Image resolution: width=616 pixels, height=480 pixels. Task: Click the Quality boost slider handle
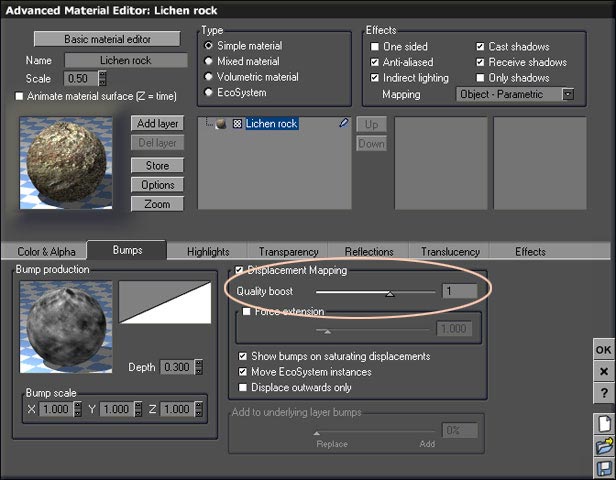click(x=389, y=293)
